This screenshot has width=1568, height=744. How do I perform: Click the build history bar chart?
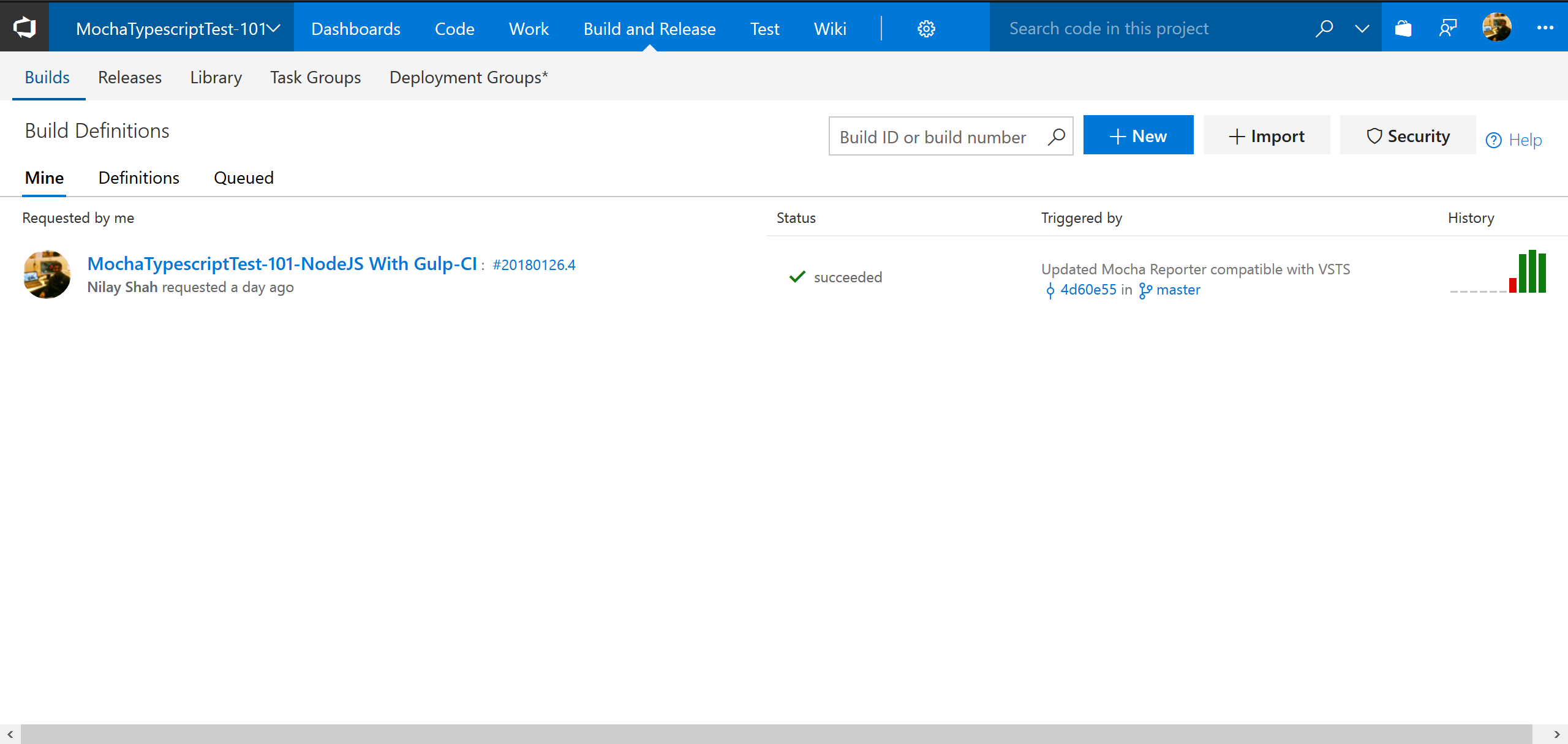[x=1498, y=271]
